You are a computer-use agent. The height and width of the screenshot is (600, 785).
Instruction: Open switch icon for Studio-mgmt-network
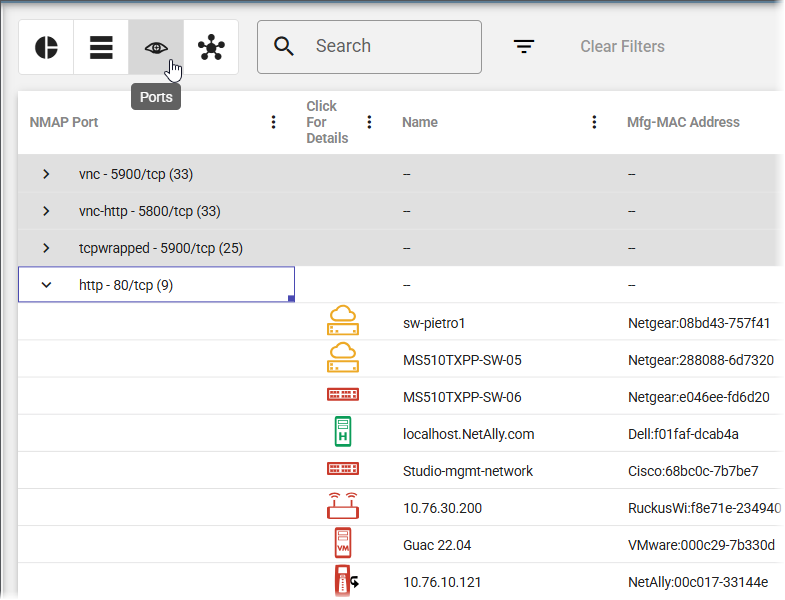tap(343, 469)
